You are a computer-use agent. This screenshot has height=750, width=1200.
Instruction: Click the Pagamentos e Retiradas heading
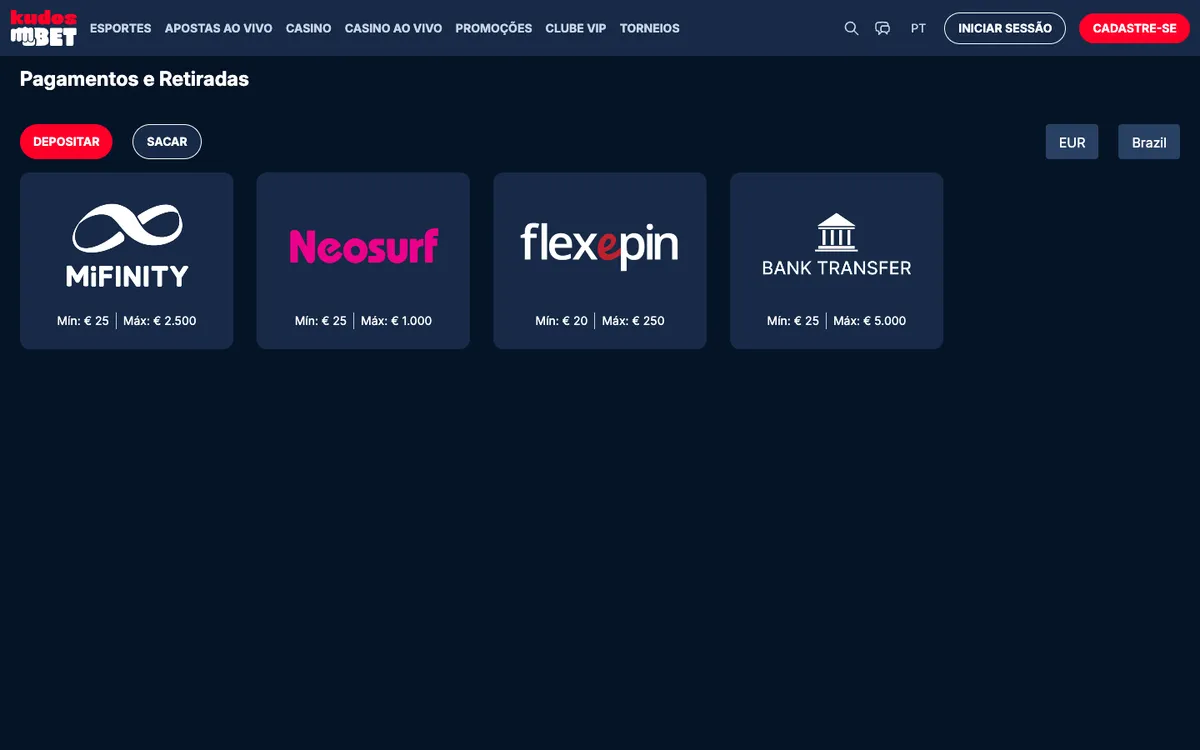pos(134,79)
